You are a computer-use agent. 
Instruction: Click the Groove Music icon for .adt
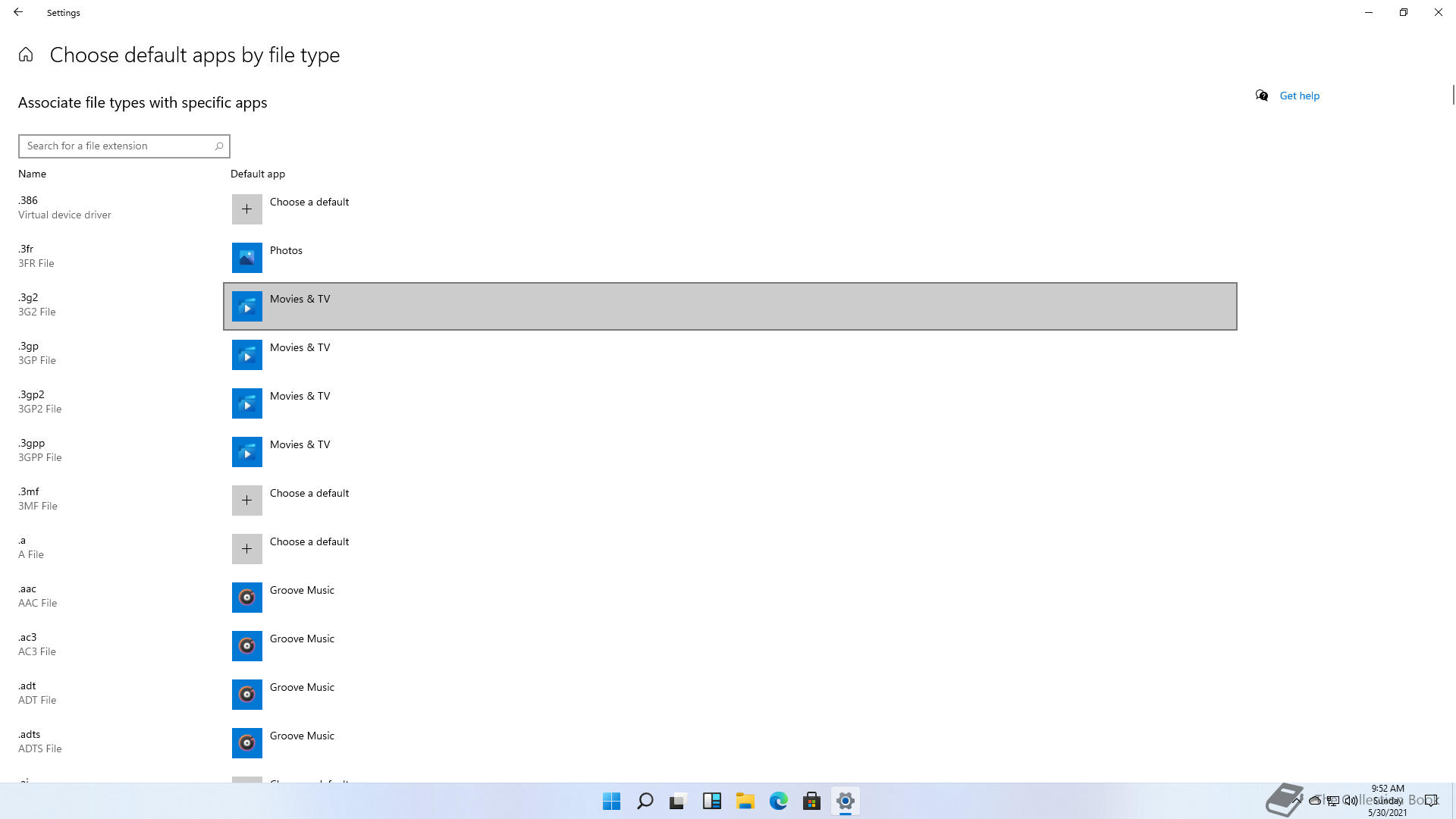[246, 695]
